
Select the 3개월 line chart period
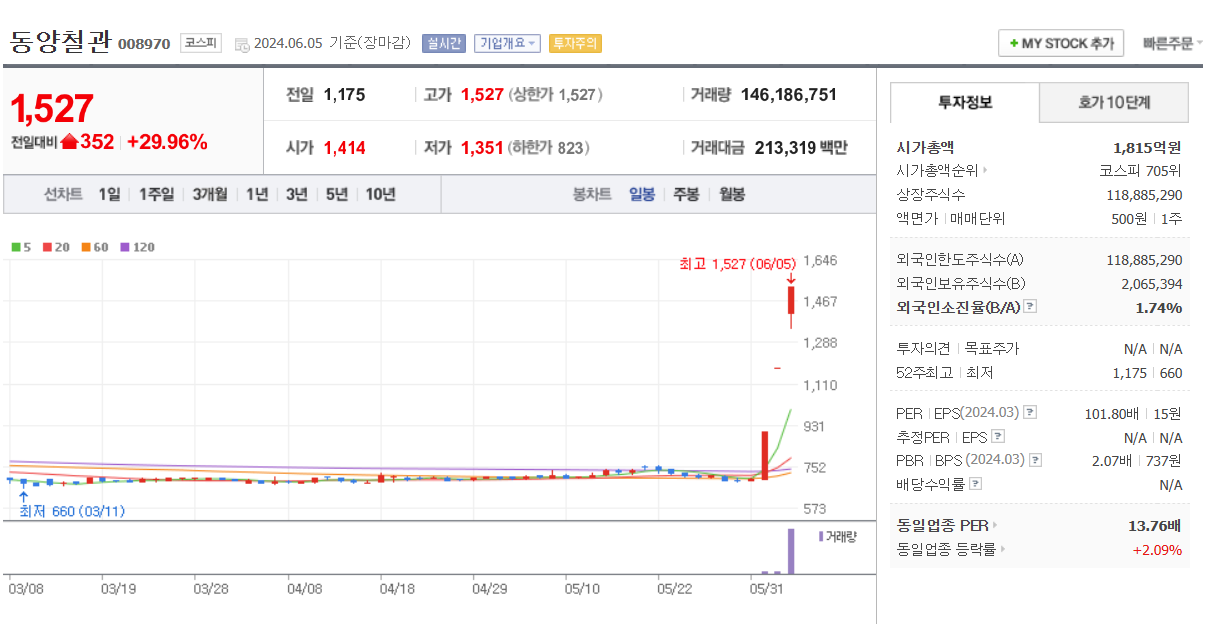tap(210, 194)
